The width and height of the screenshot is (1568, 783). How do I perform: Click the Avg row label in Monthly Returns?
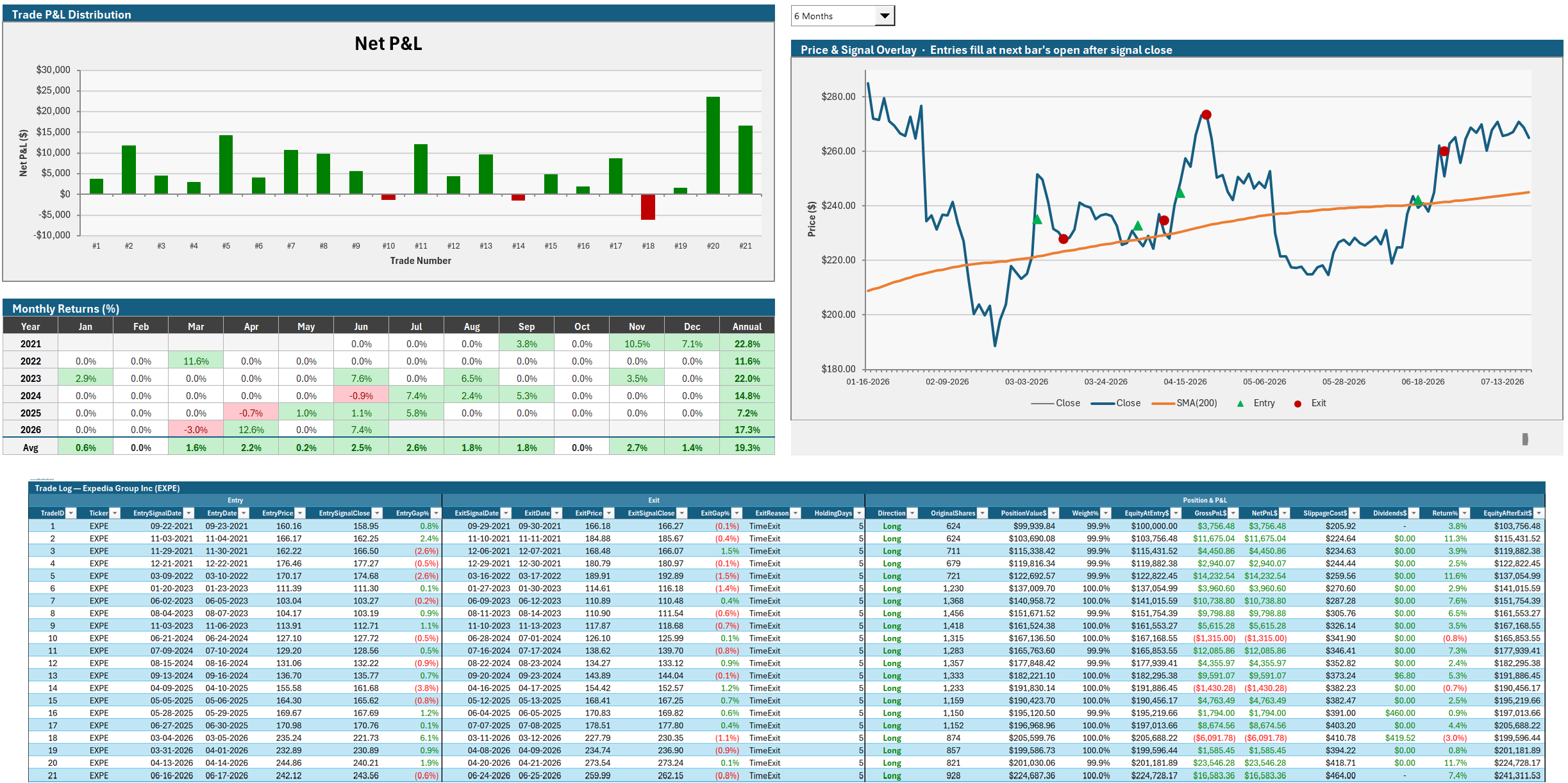click(x=31, y=448)
